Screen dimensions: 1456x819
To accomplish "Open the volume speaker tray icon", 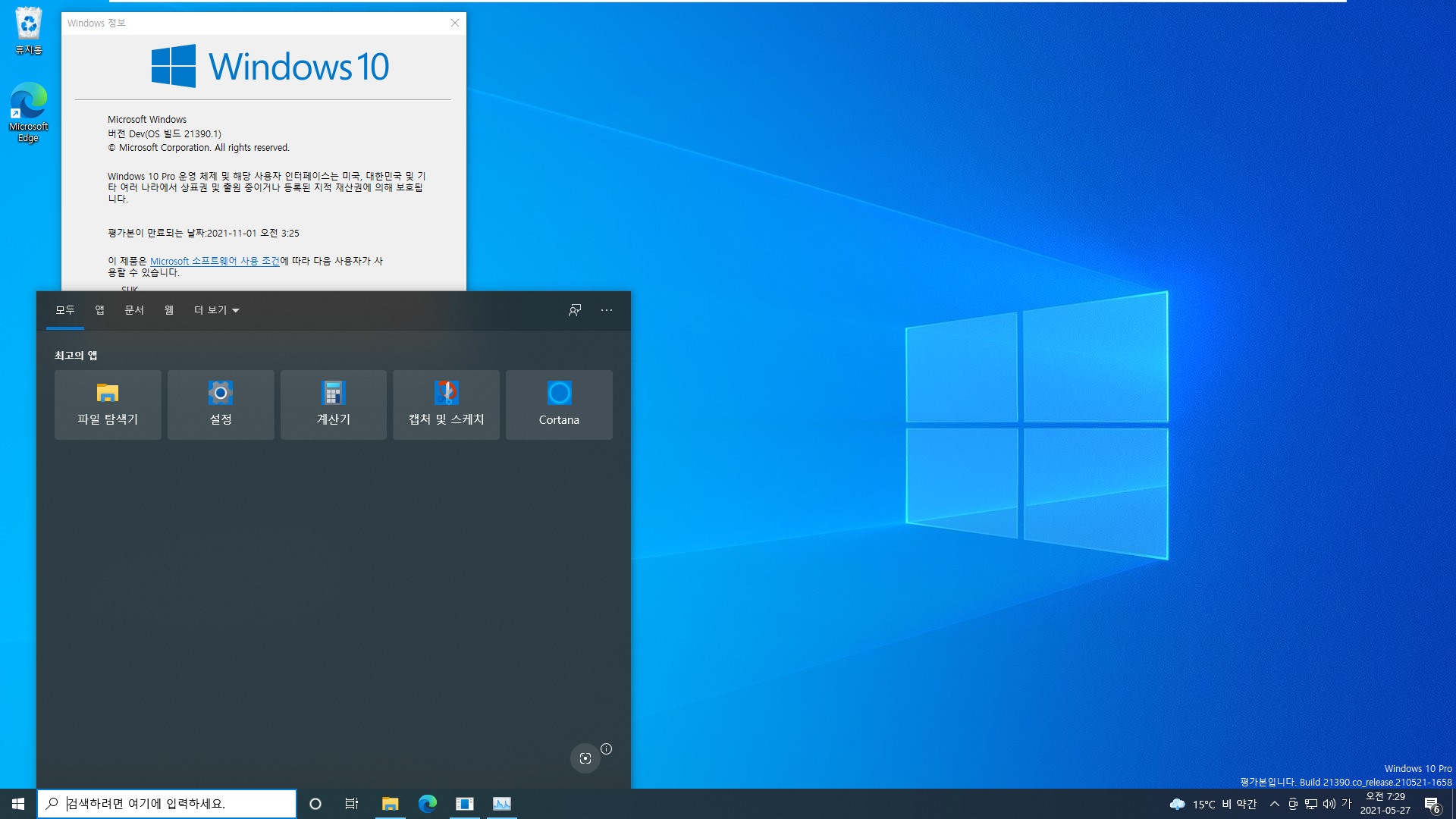I will pos(1329,804).
